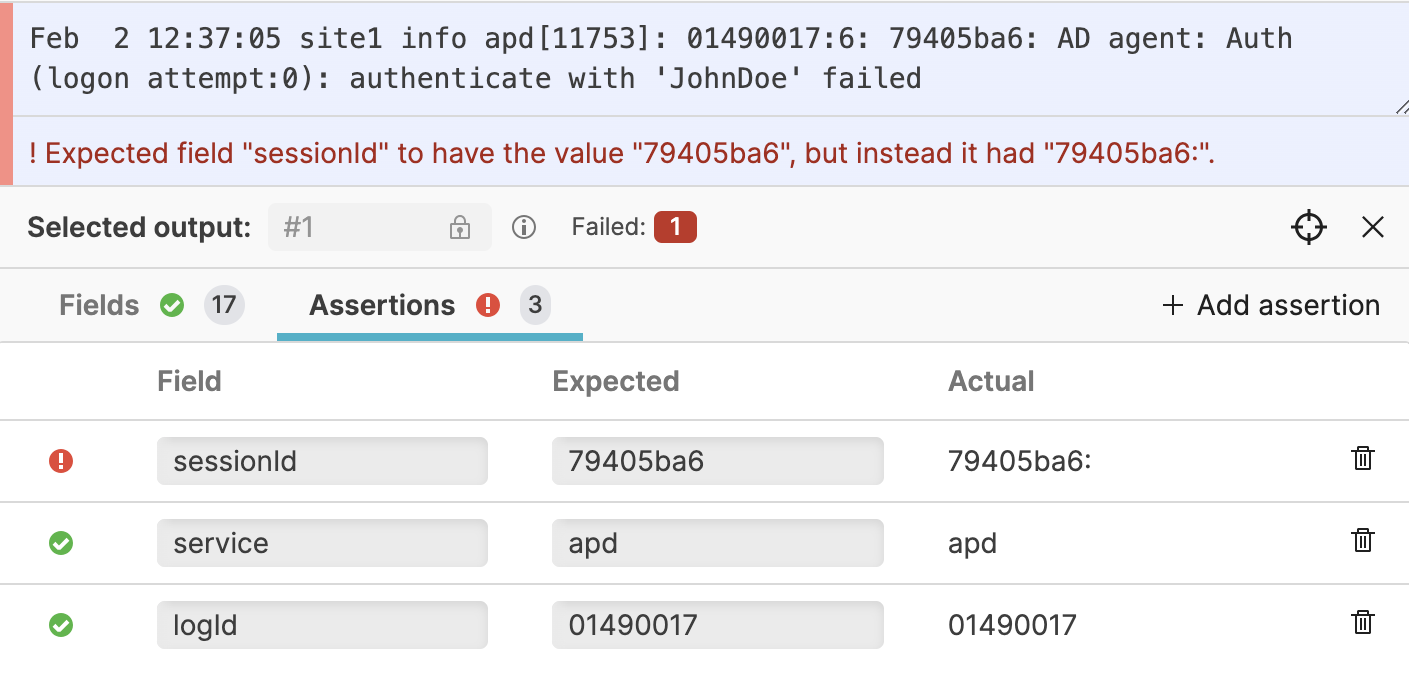Edit the expected value 79405ba6 input

click(717, 460)
